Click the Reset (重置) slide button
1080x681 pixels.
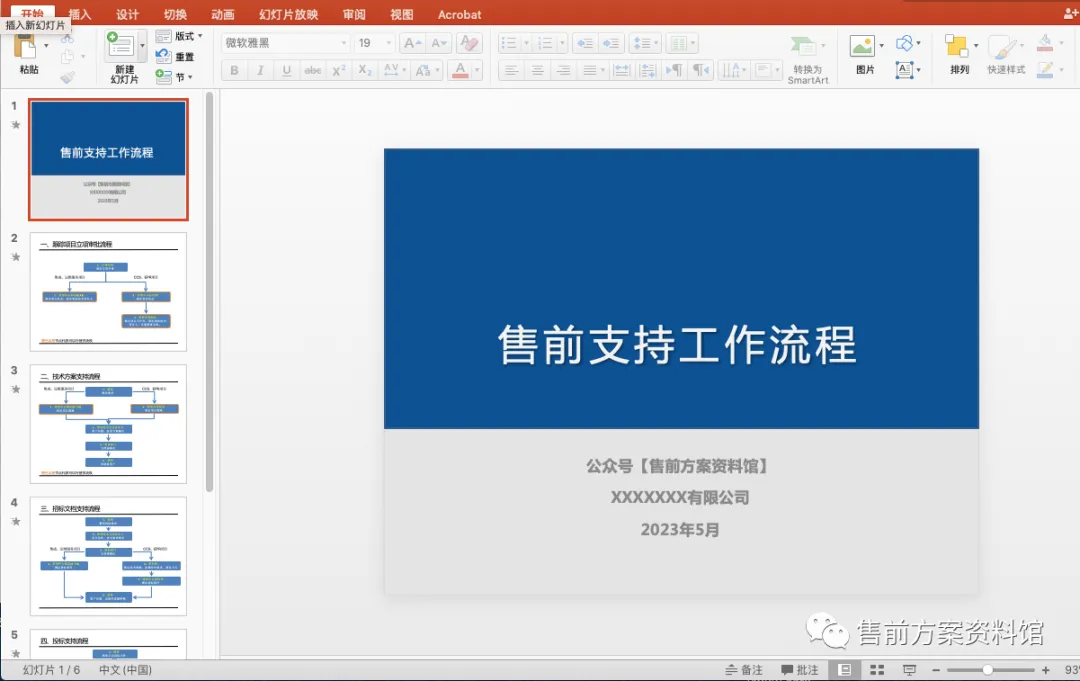tap(175, 56)
